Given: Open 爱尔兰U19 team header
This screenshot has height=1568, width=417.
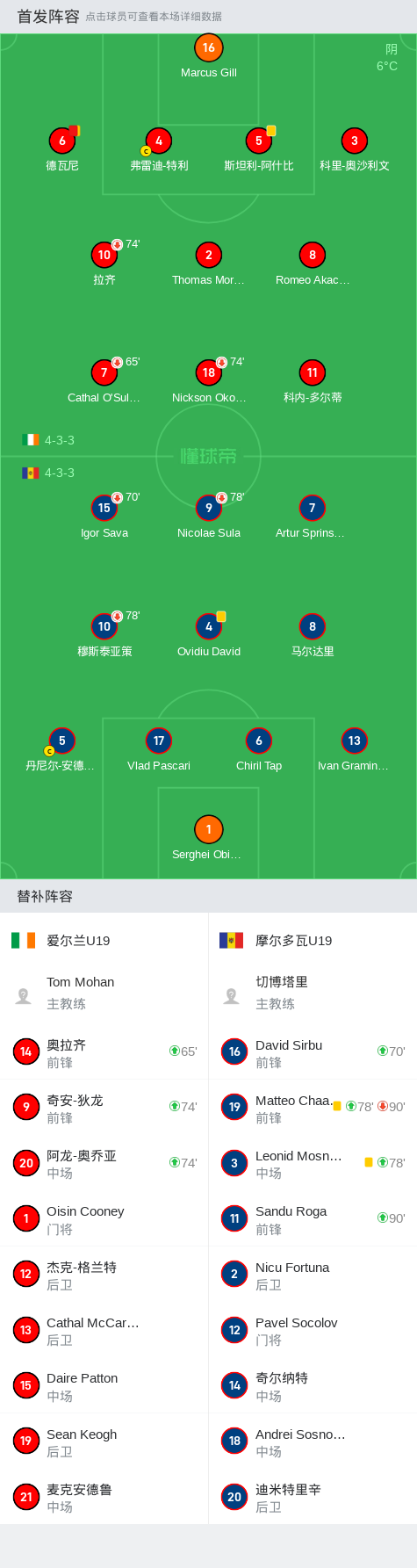Looking at the screenshot, I should tap(61, 941).
